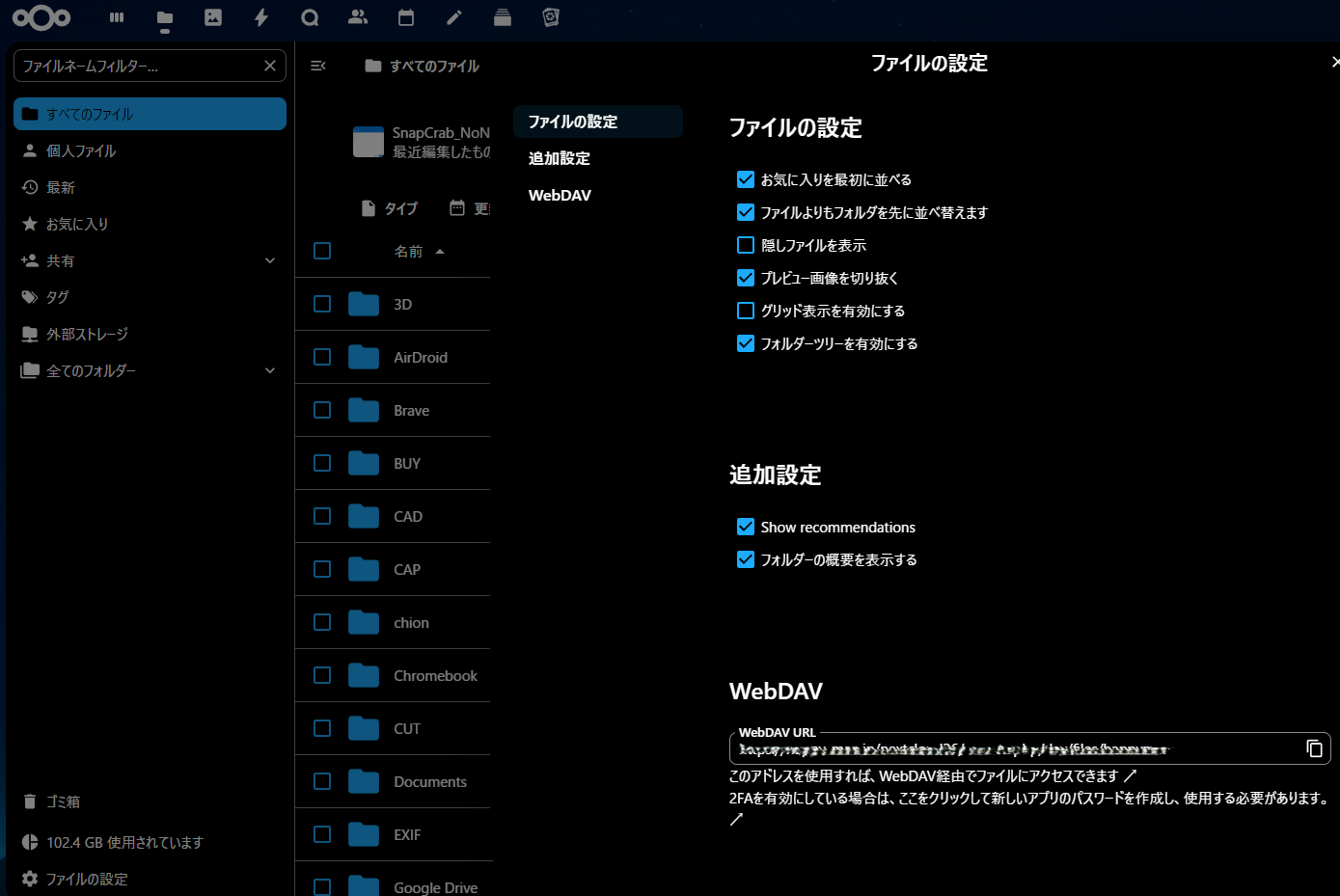Open the Deck app icon
Image resolution: width=1340 pixels, height=896 pixels.
pos(503,17)
